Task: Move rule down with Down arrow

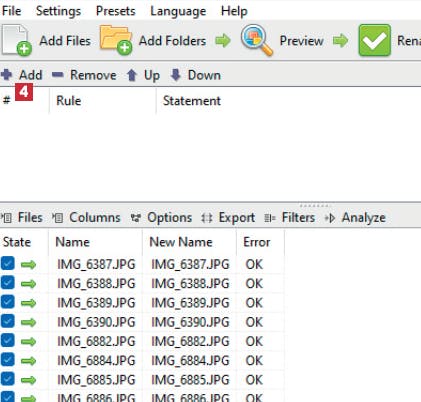Action: [176, 75]
